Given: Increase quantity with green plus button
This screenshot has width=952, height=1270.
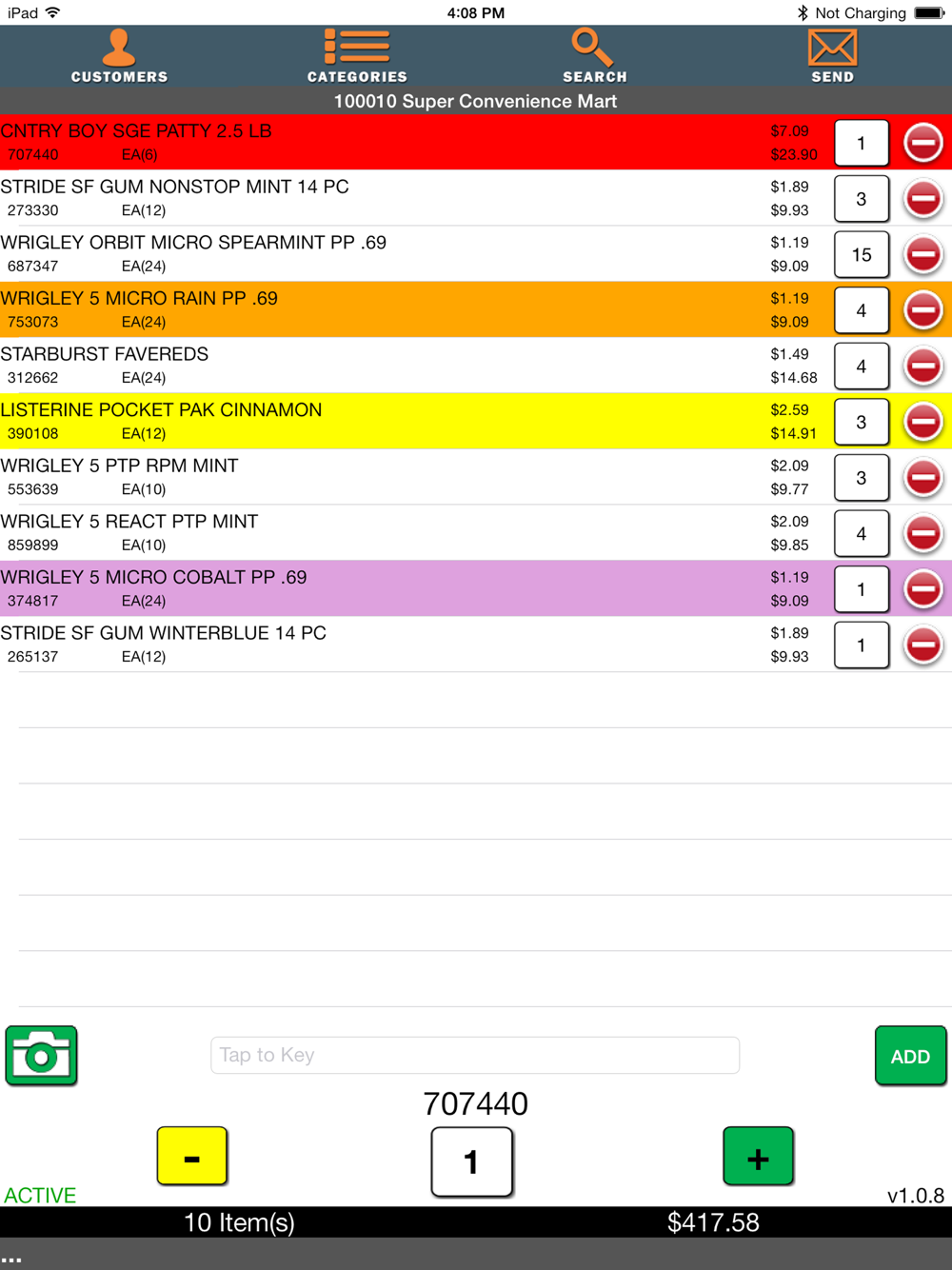Looking at the screenshot, I should [x=758, y=1157].
